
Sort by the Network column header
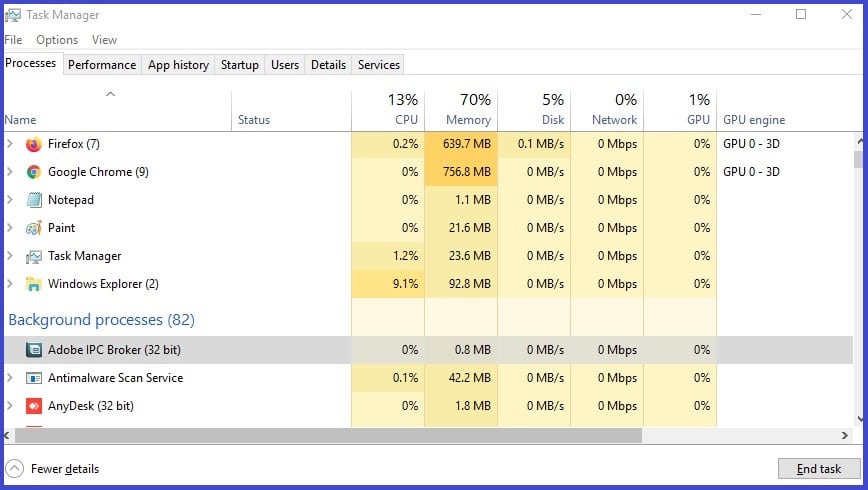[x=607, y=111]
